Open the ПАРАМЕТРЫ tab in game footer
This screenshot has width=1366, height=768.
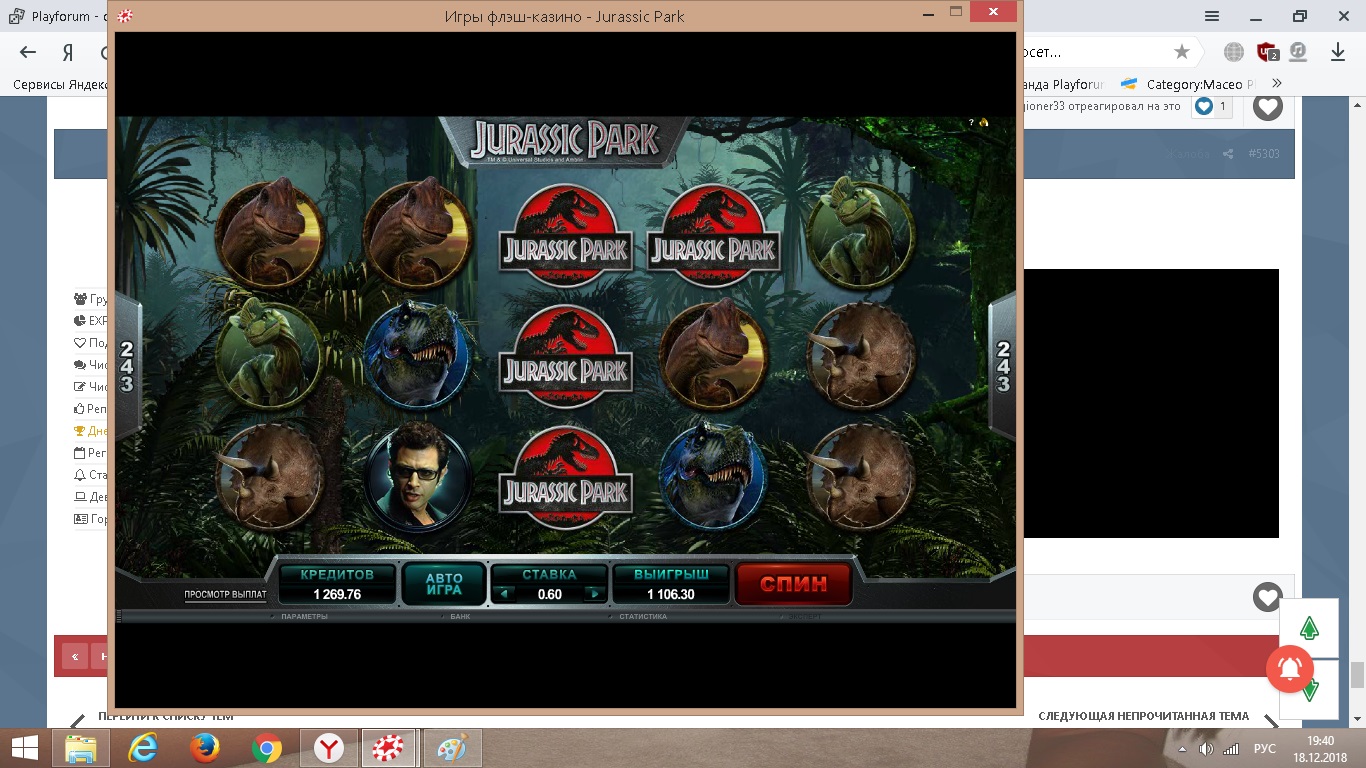(x=304, y=617)
